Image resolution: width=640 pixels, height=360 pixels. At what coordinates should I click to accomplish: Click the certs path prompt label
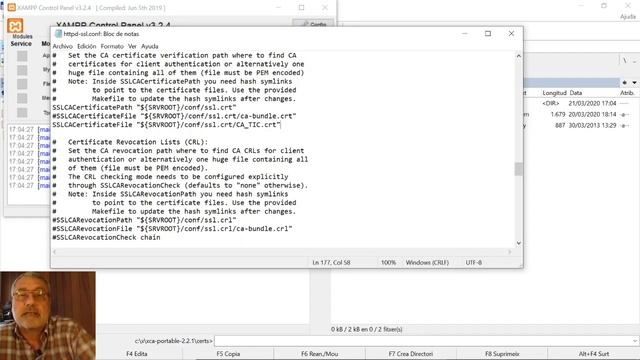coord(173,341)
